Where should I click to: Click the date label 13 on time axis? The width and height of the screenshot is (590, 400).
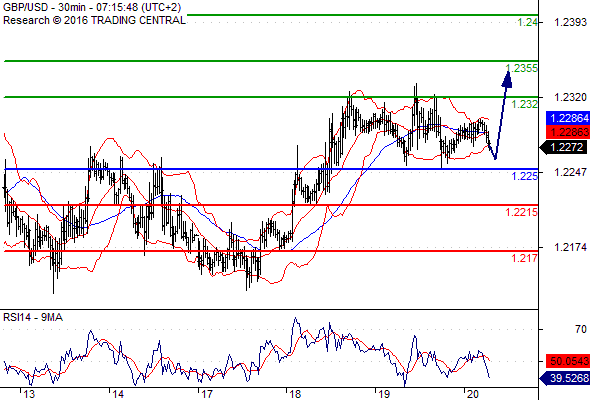(x=29, y=394)
